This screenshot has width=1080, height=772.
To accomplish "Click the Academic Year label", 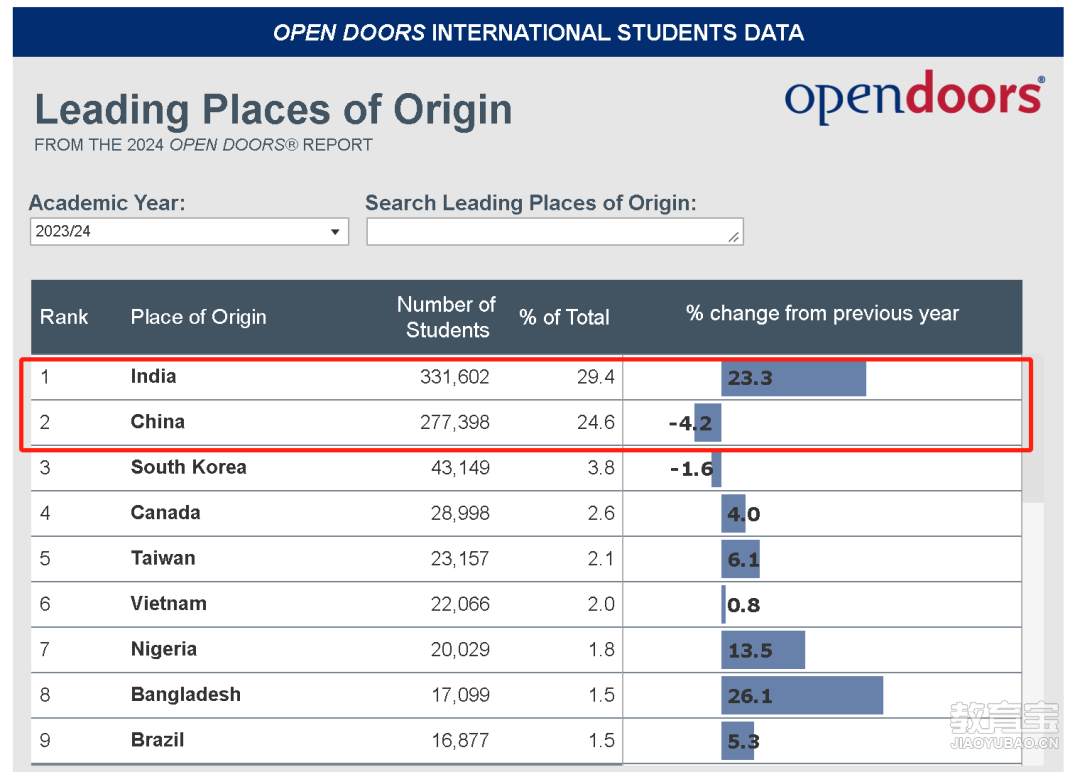I will [107, 203].
